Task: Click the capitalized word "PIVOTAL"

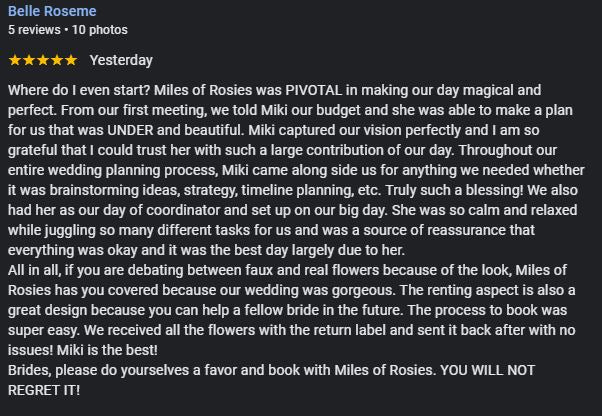Action: (322, 90)
